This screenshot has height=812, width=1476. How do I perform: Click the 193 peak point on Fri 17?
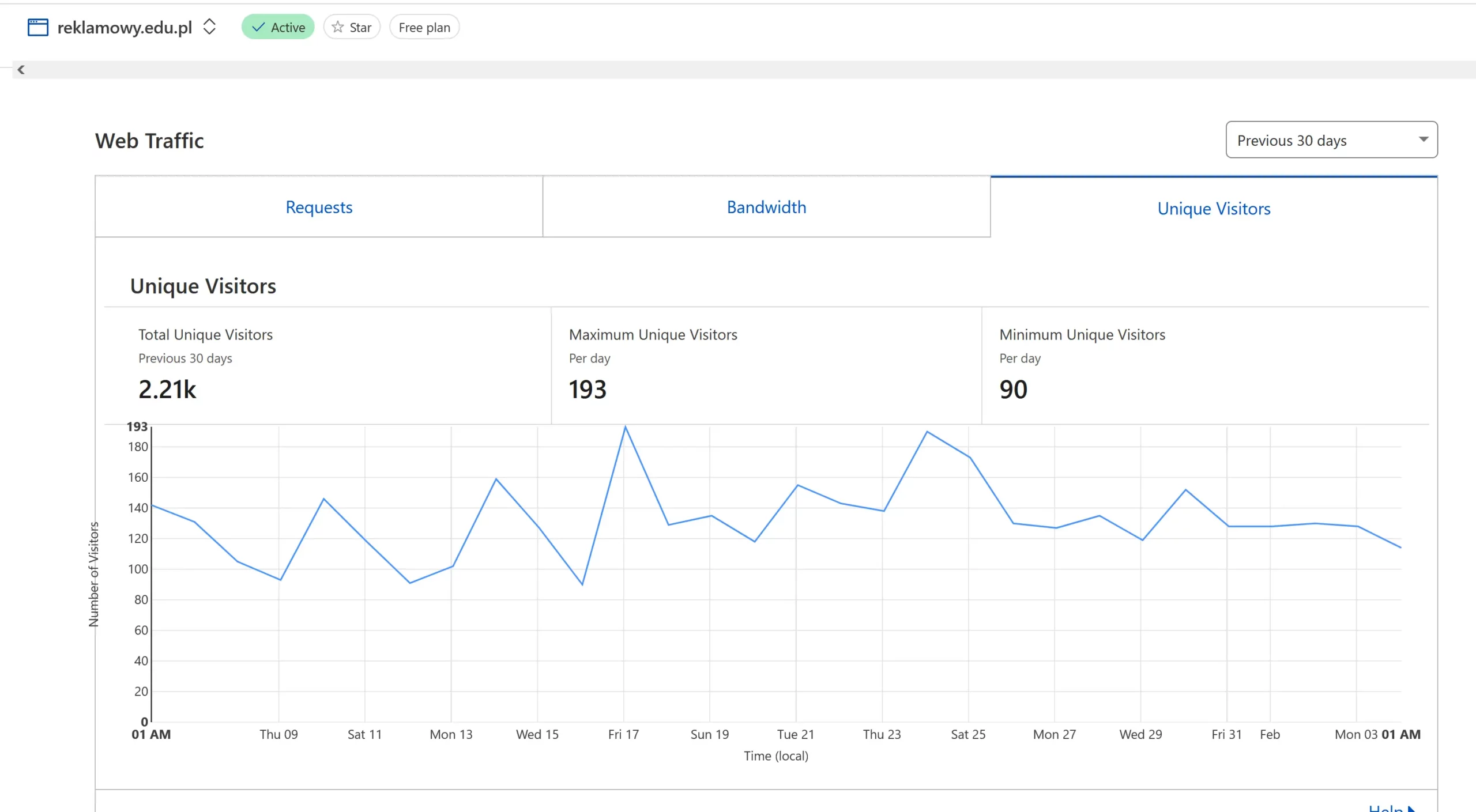point(625,427)
